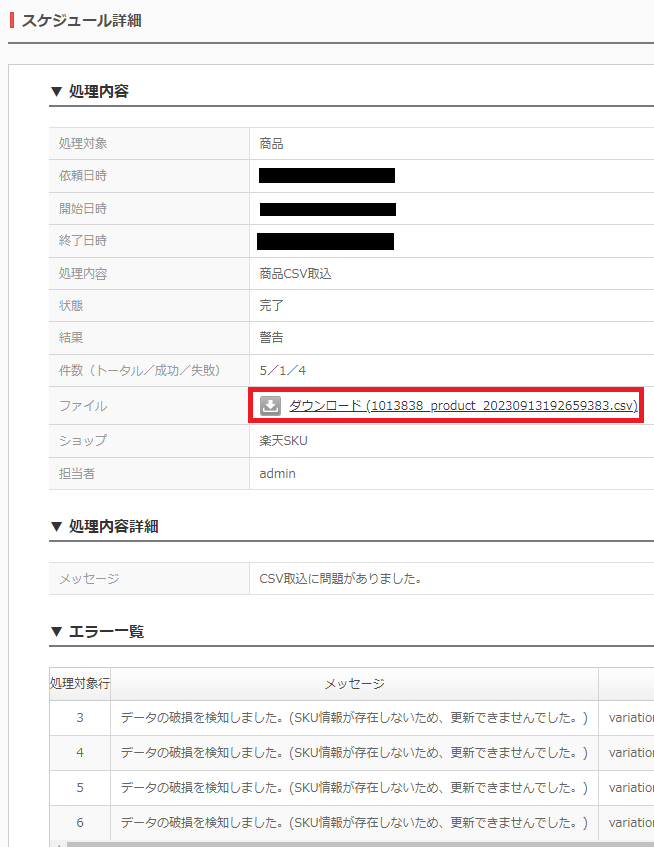Click the 担当者 label
This screenshot has height=847, width=654.
[77, 474]
